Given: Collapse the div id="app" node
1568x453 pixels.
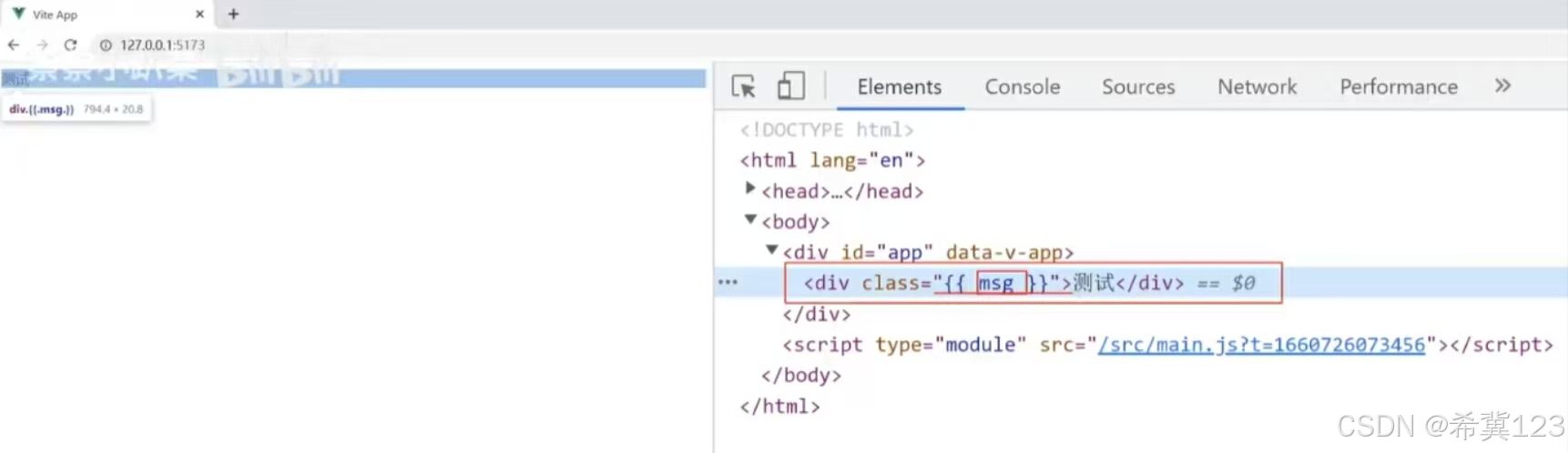Looking at the screenshot, I should (x=772, y=249).
